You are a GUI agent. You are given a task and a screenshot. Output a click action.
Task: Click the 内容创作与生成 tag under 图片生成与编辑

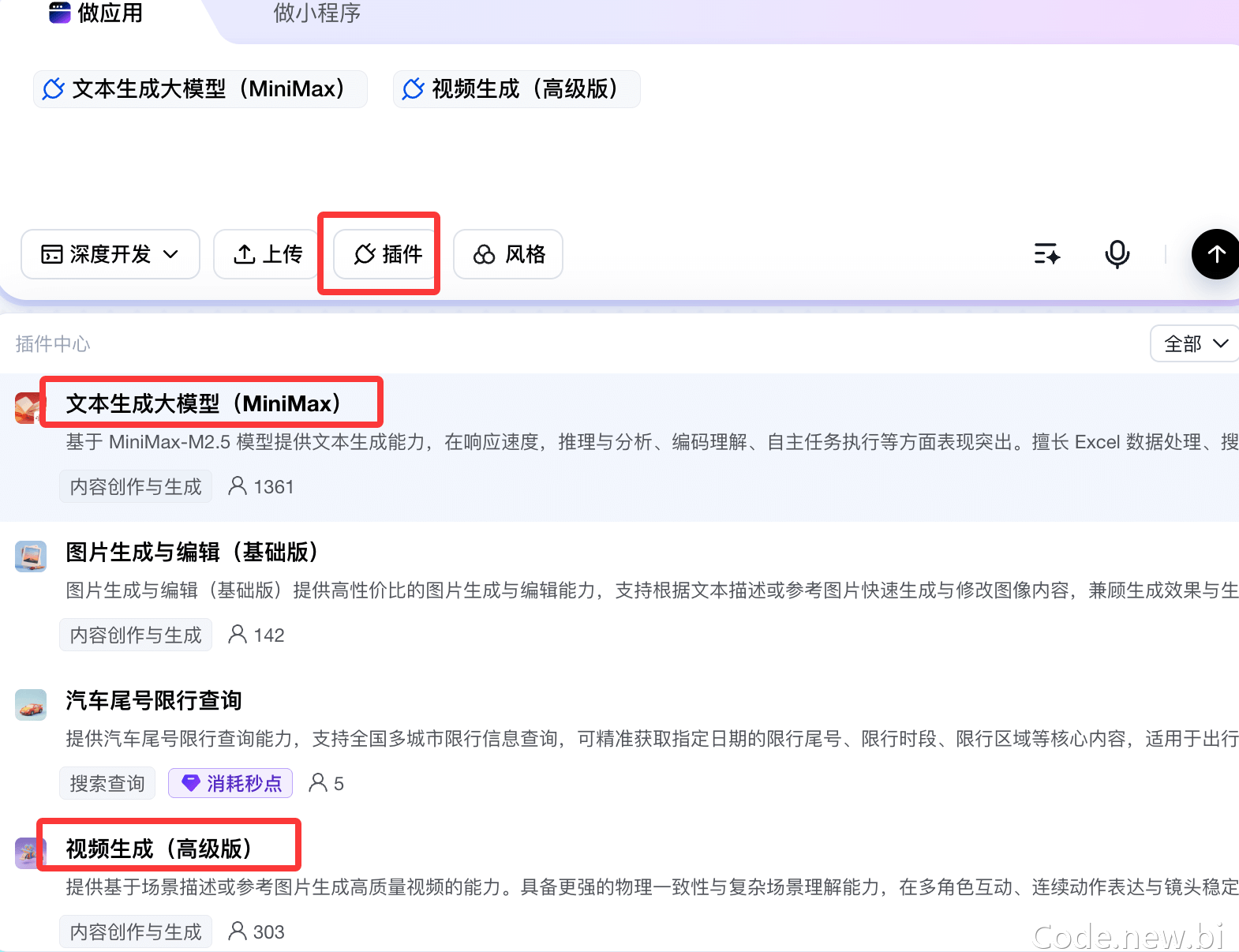pyautogui.click(x=136, y=635)
